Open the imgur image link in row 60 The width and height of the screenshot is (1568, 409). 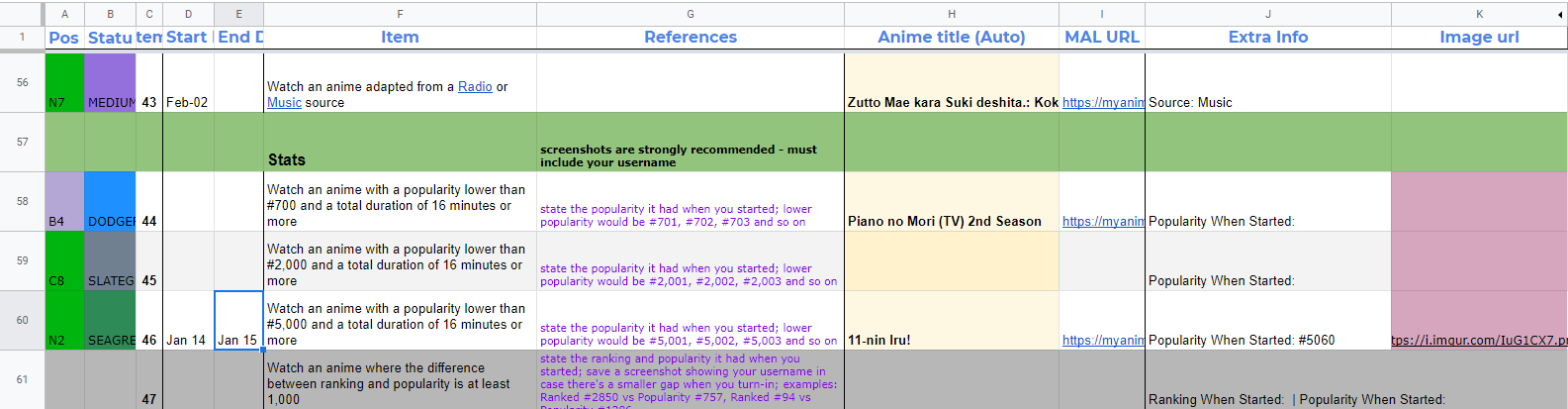pos(1479,341)
